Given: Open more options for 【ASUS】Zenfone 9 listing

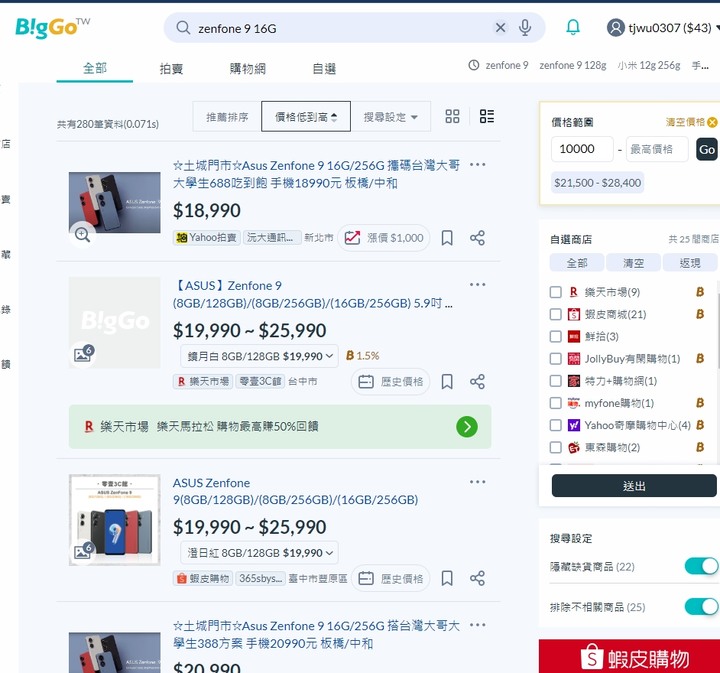Looking at the screenshot, I should (478, 285).
